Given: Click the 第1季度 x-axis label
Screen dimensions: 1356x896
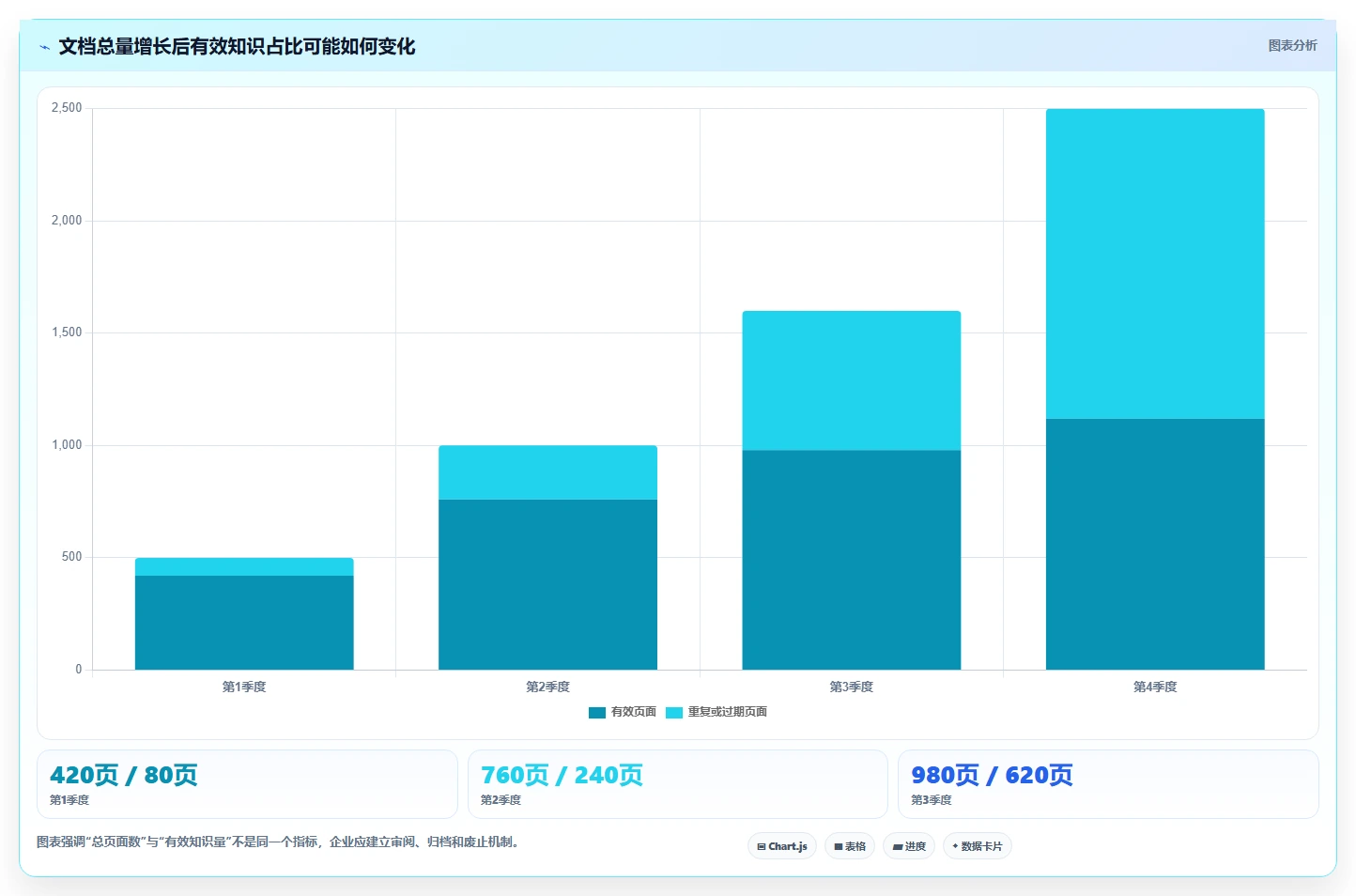Looking at the screenshot, I should [x=244, y=687].
